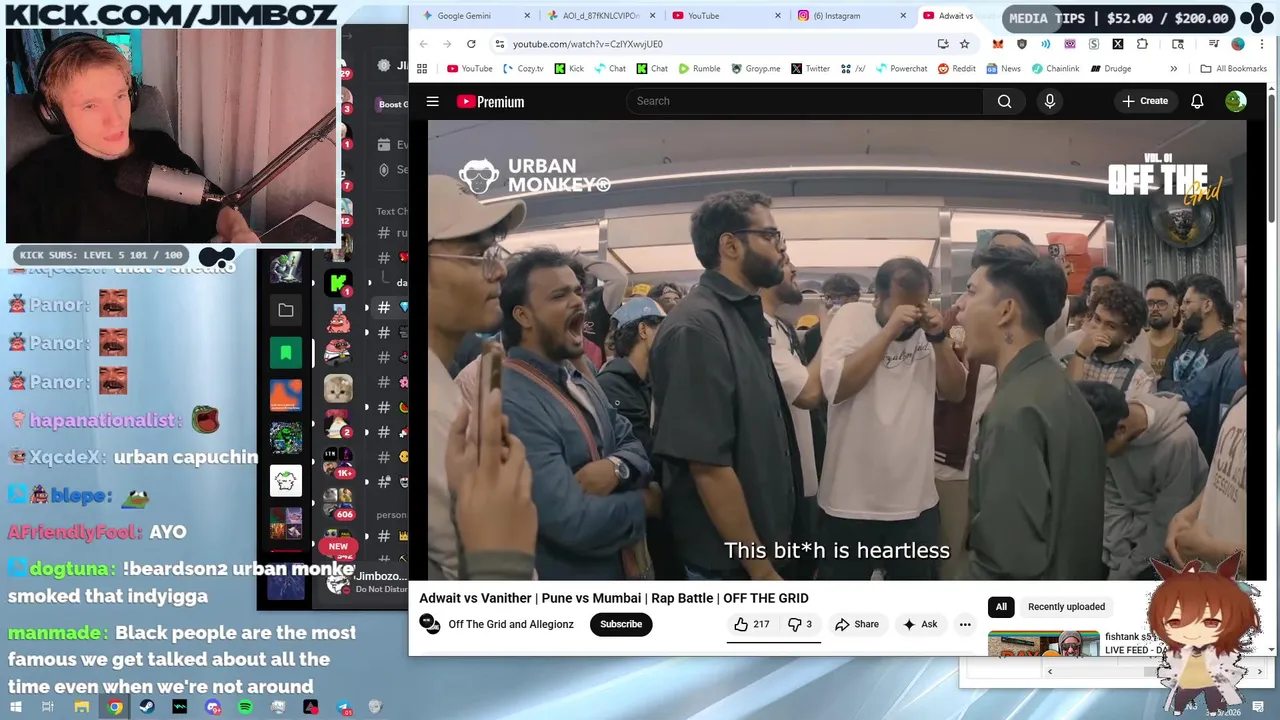Like the video with 217 likes
The width and height of the screenshot is (1280, 720).
pyautogui.click(x=752, y=624)
